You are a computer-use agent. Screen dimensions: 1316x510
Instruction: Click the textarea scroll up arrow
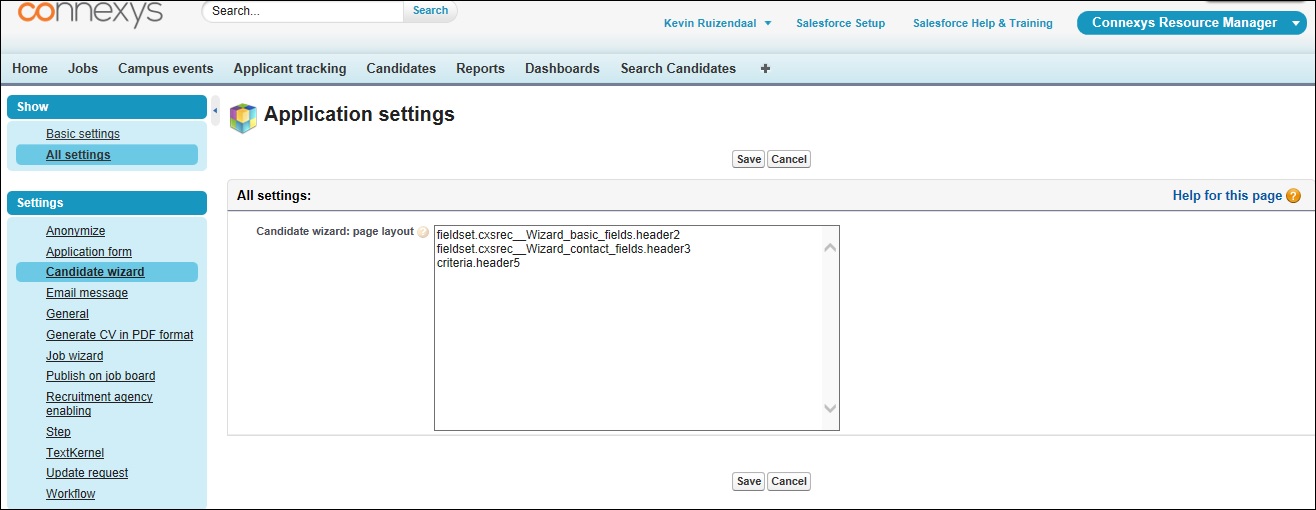click(x=830, y=247)
